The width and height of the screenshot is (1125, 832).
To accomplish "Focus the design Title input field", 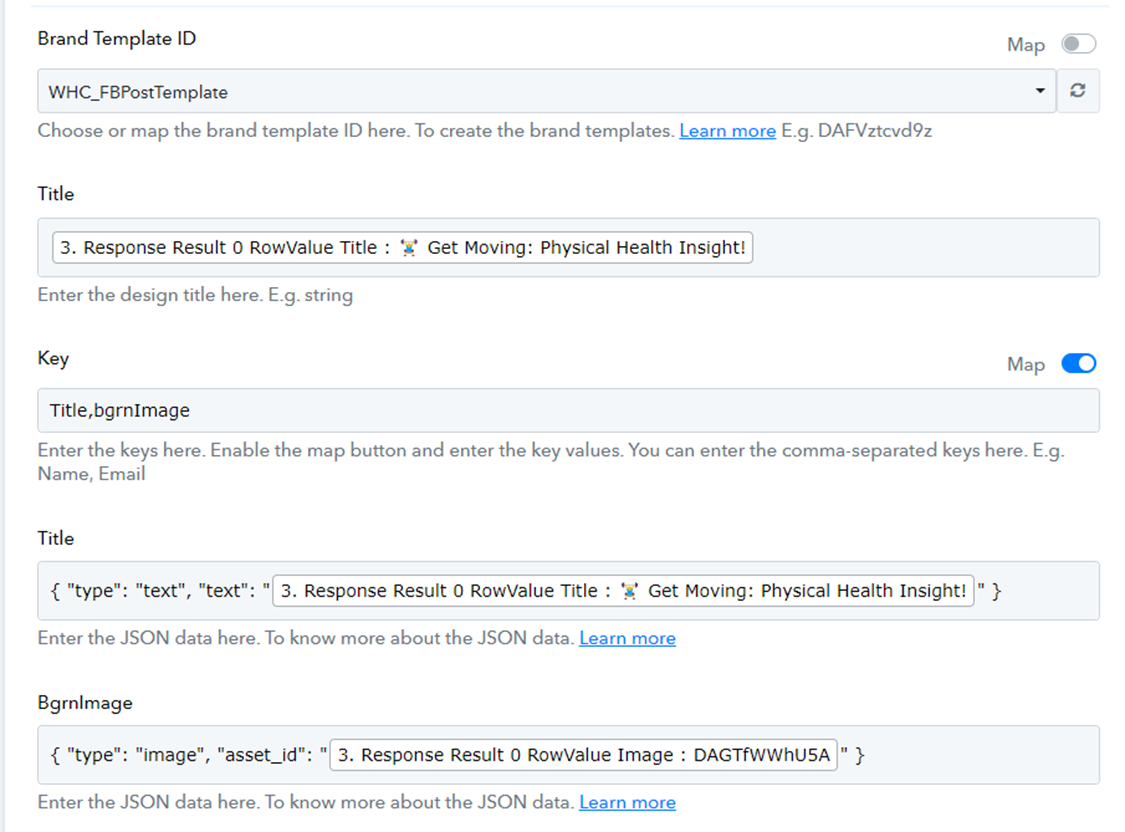I will [x=568, y=247].
